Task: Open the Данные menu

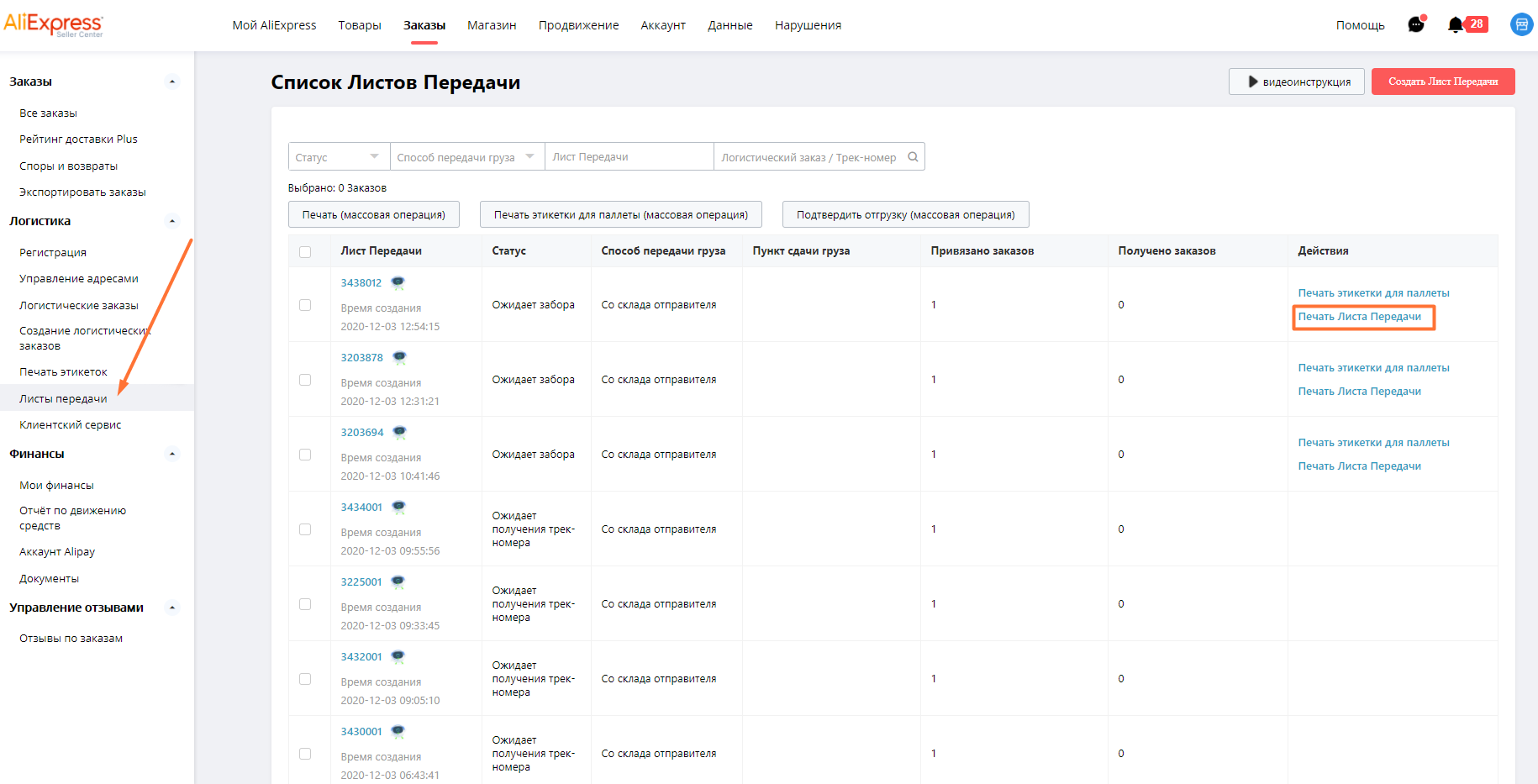Action: 730,25
